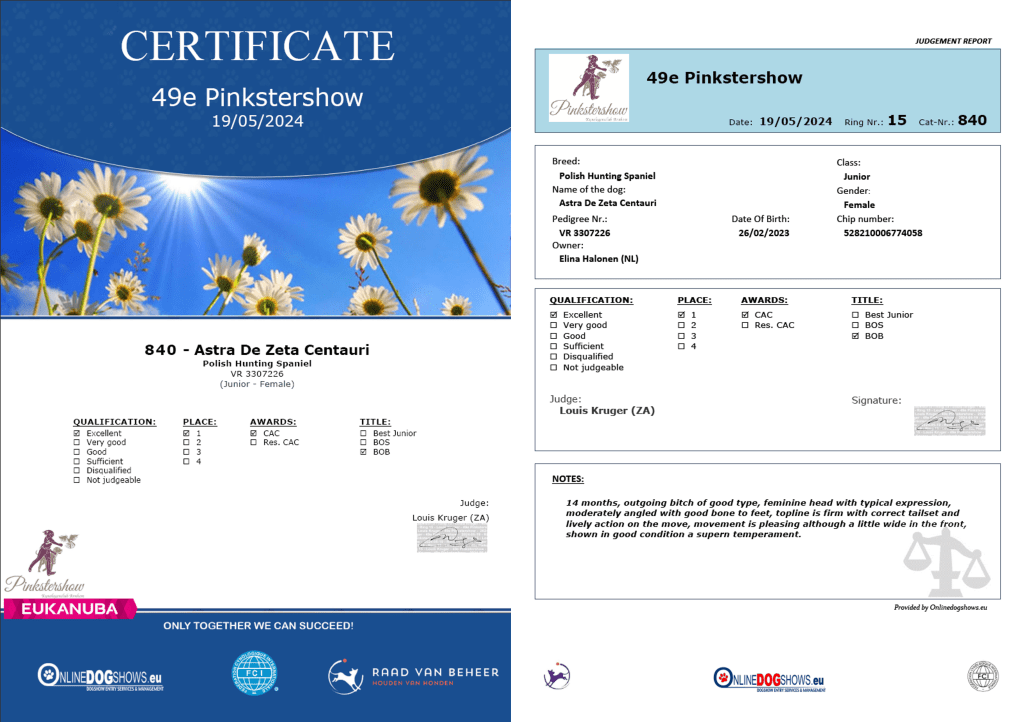1024x722 pixels.
Task: Click the Pinkstershow logo in the report header
Action: click(588, 89)
